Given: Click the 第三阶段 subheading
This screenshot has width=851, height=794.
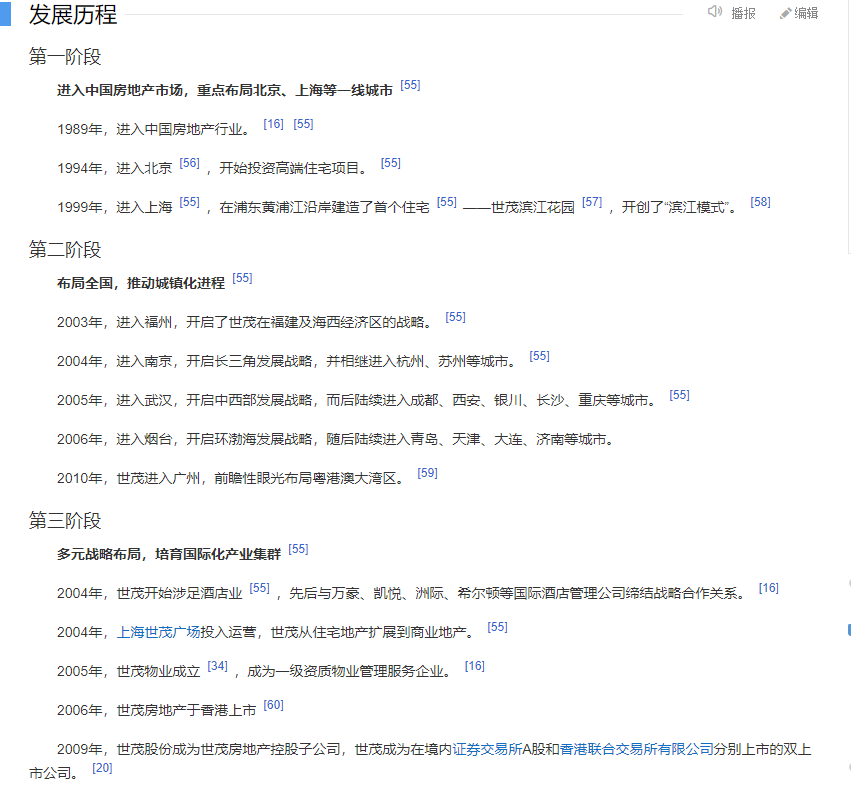Looking at the screenshot, I should click(65, 520).
